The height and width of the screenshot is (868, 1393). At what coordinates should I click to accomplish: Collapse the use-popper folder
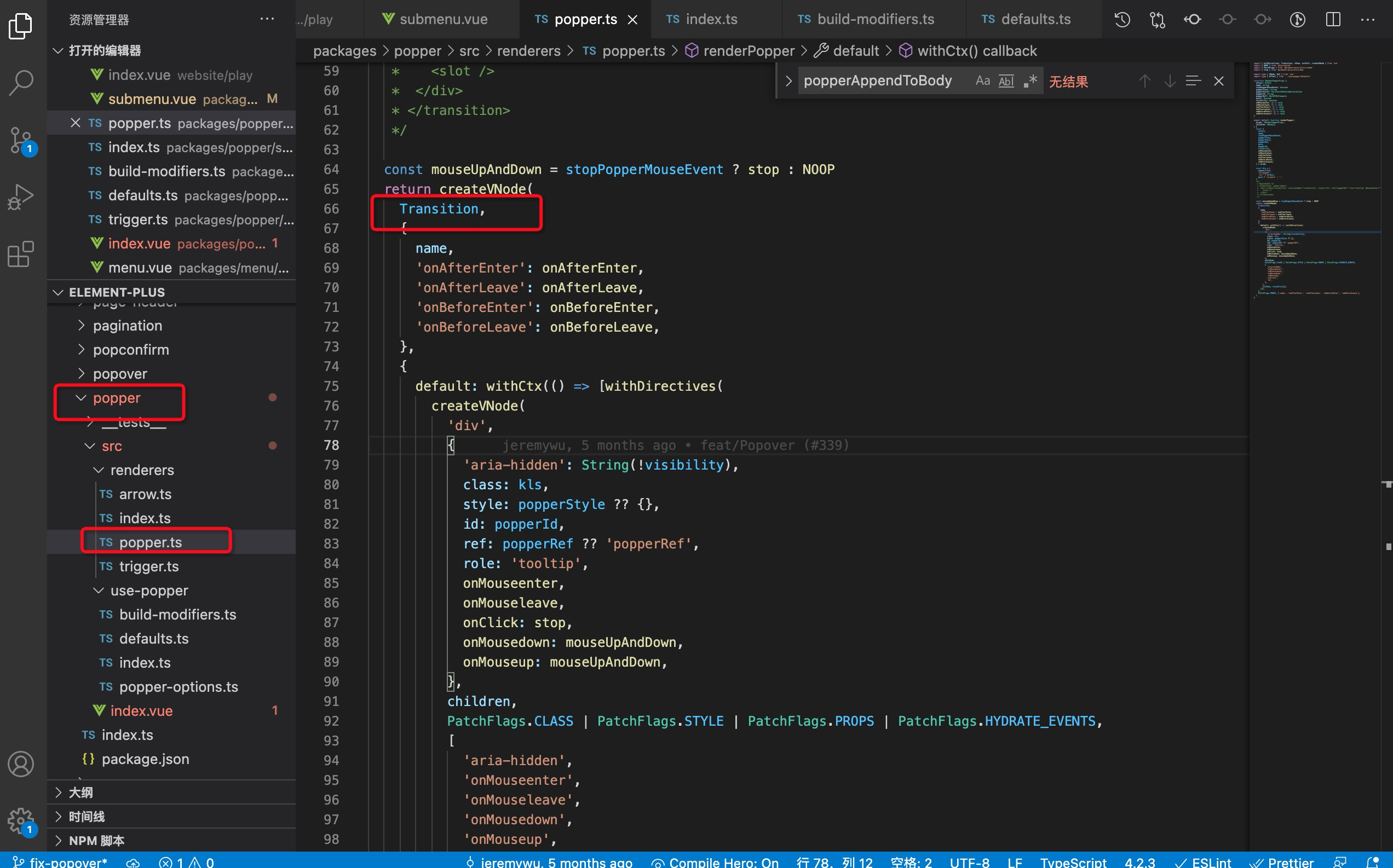click(x=149, y=590)
